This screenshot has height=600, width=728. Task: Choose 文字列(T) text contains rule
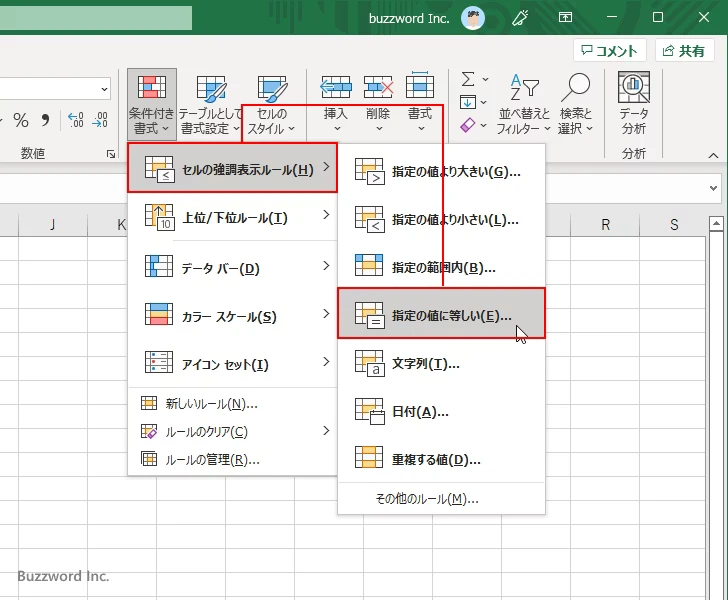(x=441, y=364)
